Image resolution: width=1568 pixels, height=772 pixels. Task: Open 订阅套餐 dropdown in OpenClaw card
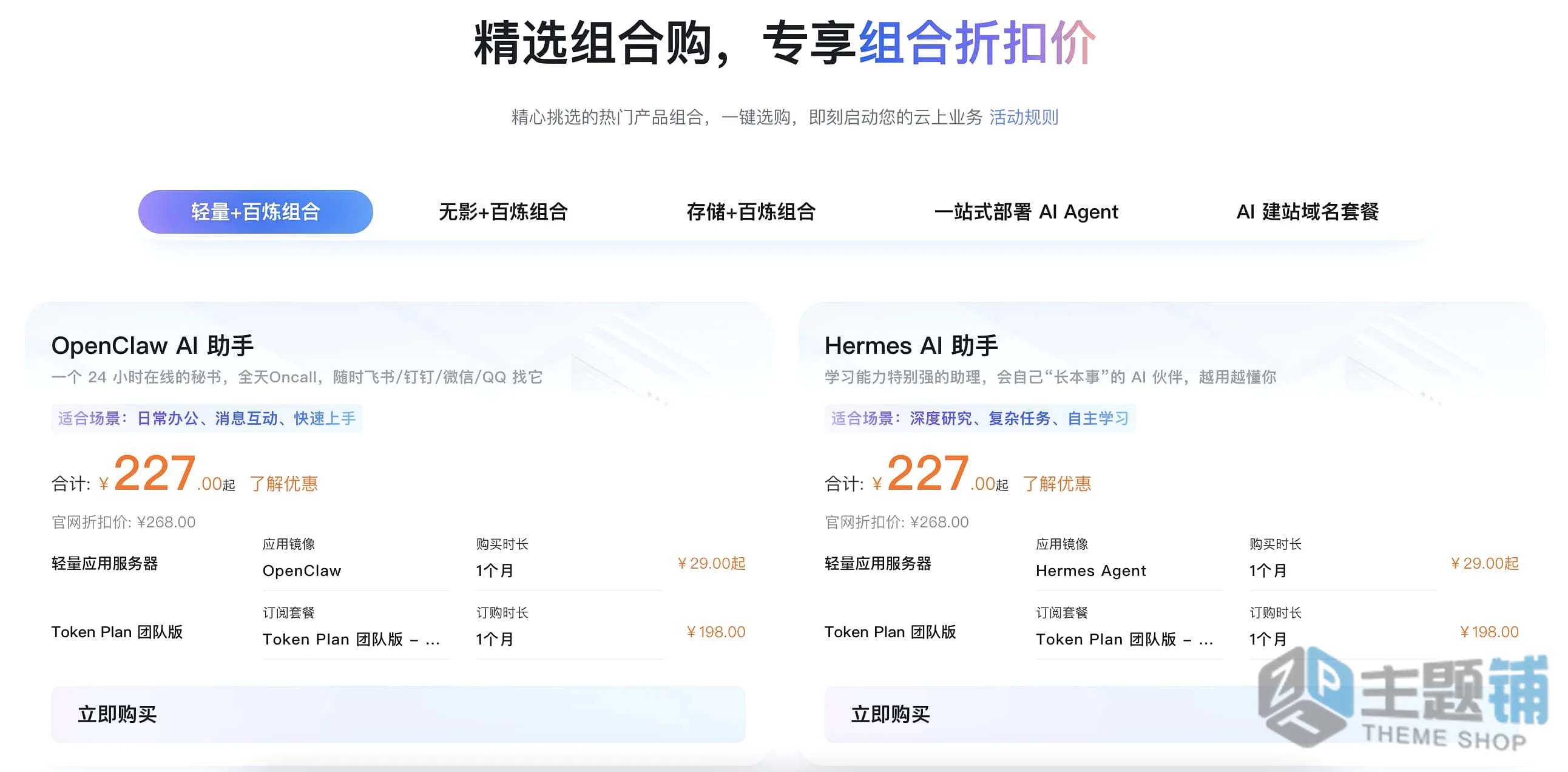(356, 639)
